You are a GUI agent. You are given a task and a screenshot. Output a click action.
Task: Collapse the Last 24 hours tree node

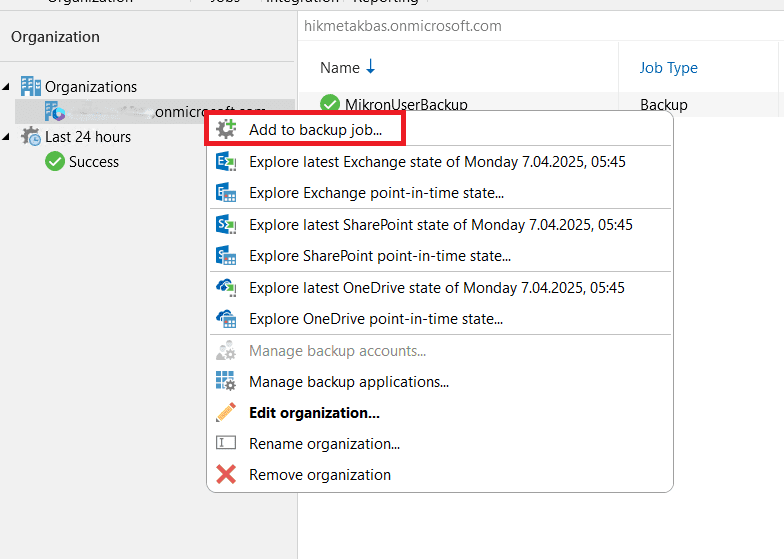pyautogui.click(x=6, y=137)
